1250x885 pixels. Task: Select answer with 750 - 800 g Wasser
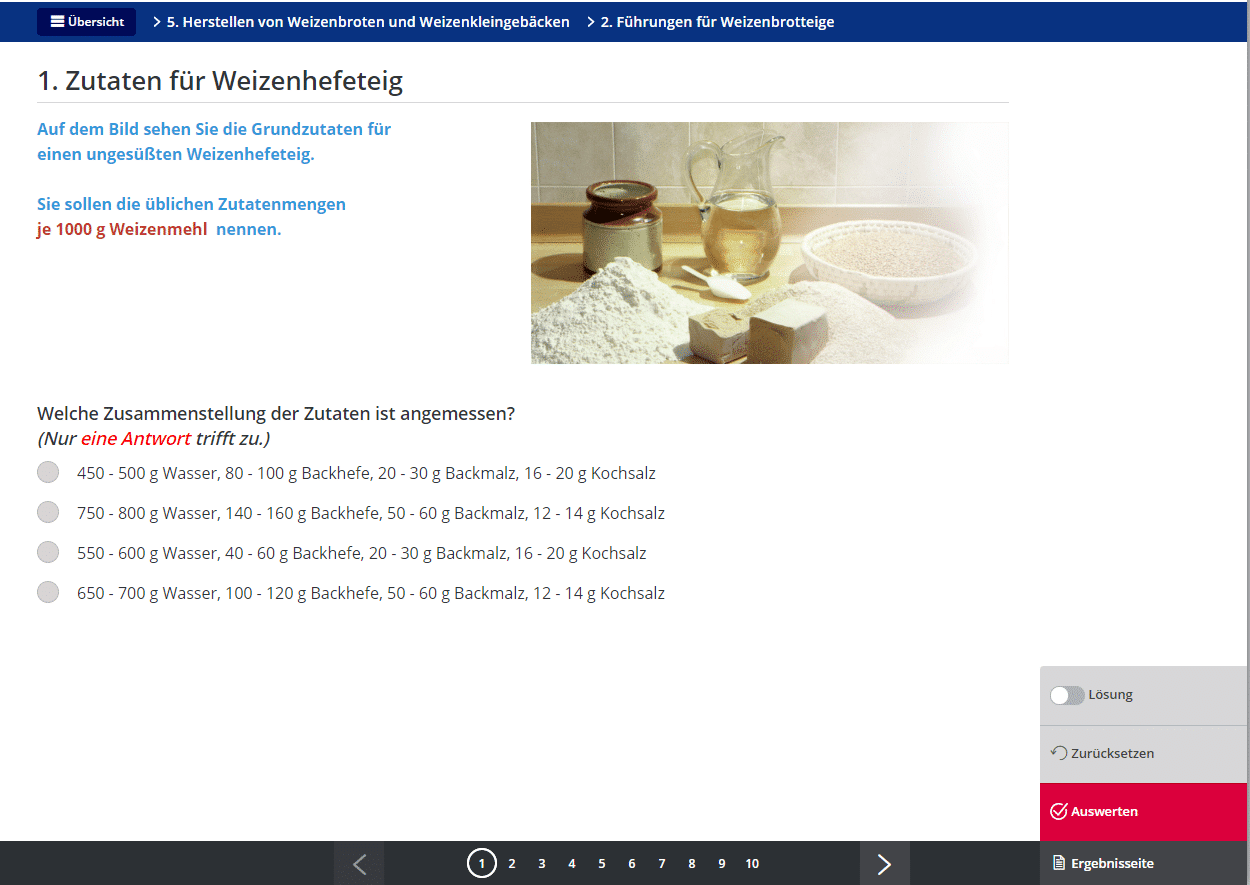[x=48, y=513]
